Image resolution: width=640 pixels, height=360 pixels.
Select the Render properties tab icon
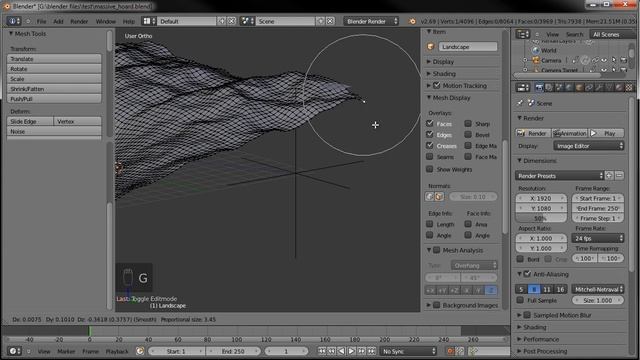[539, 87]
